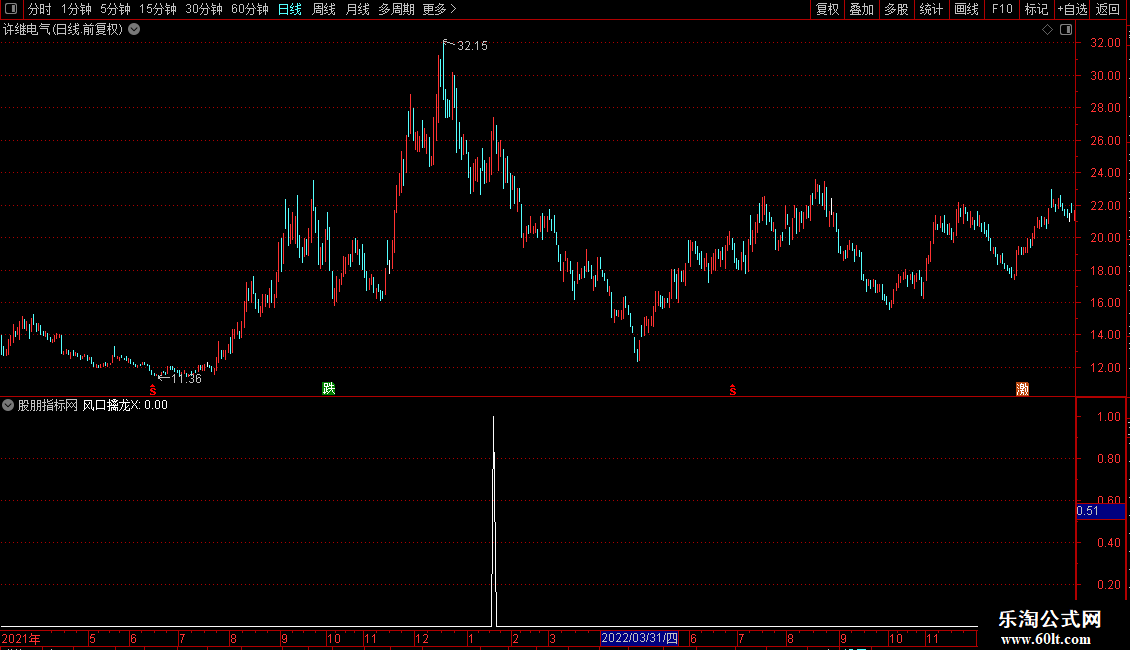Click the red S marker near June
This screenshot has height=650, width=1130.
[x=153, y=390]
